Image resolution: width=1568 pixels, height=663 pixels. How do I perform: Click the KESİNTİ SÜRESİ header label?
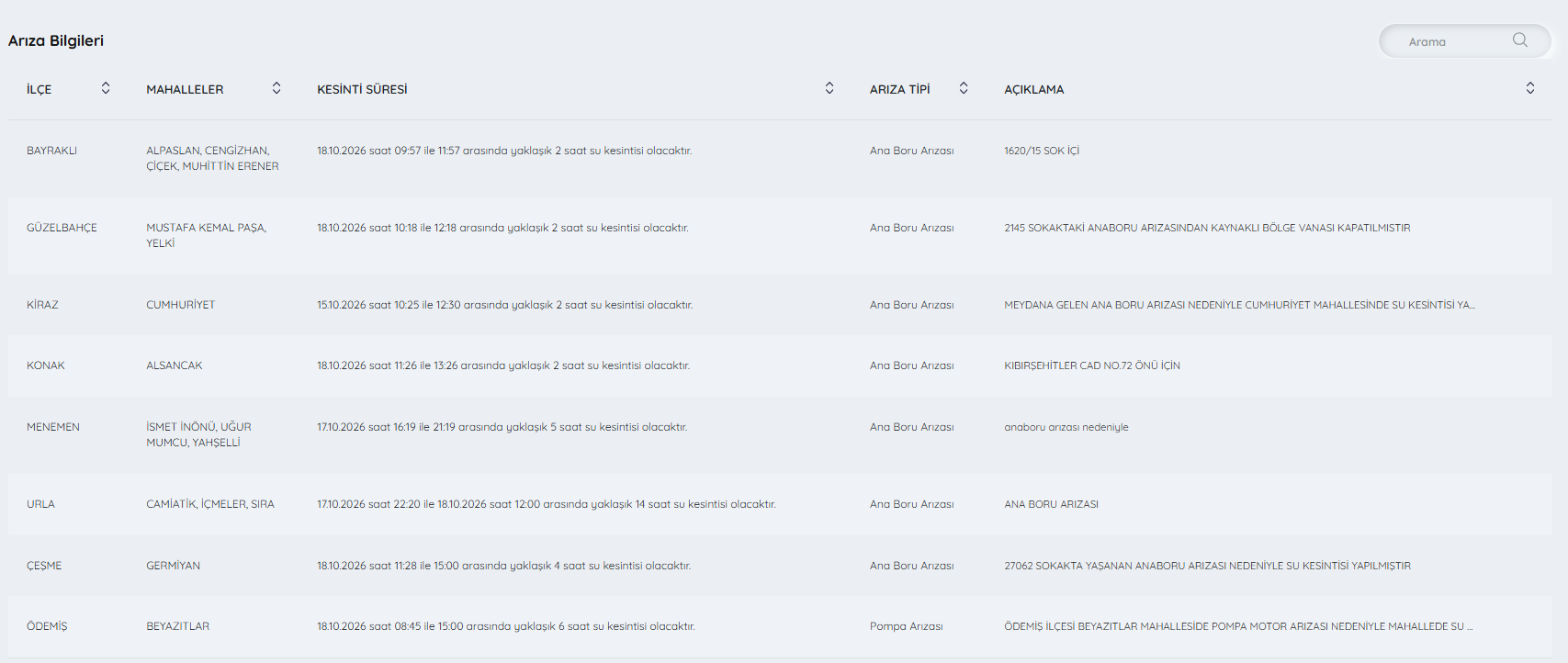[362, 89]
